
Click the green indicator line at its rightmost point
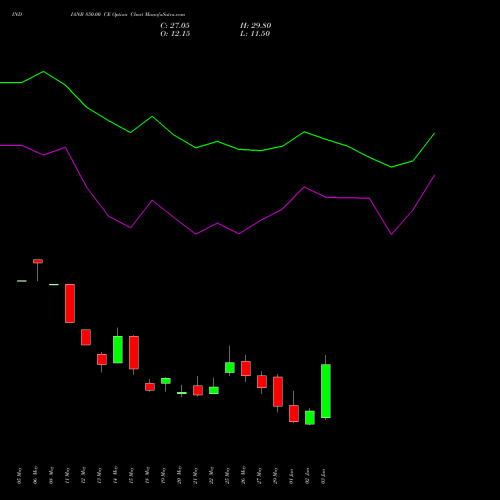click(x=434, y=133)
